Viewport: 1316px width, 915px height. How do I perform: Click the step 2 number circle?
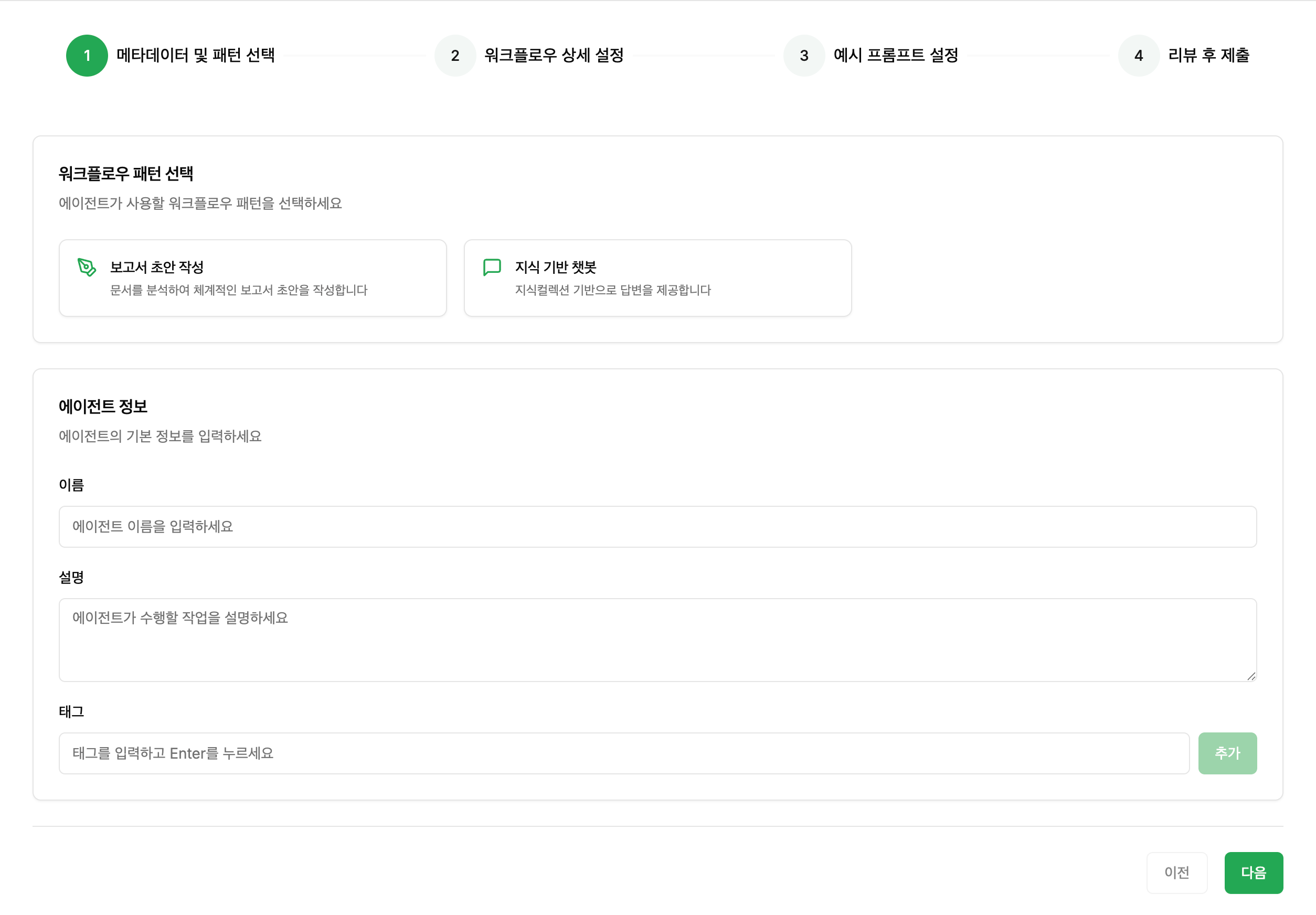click(455, 56)
